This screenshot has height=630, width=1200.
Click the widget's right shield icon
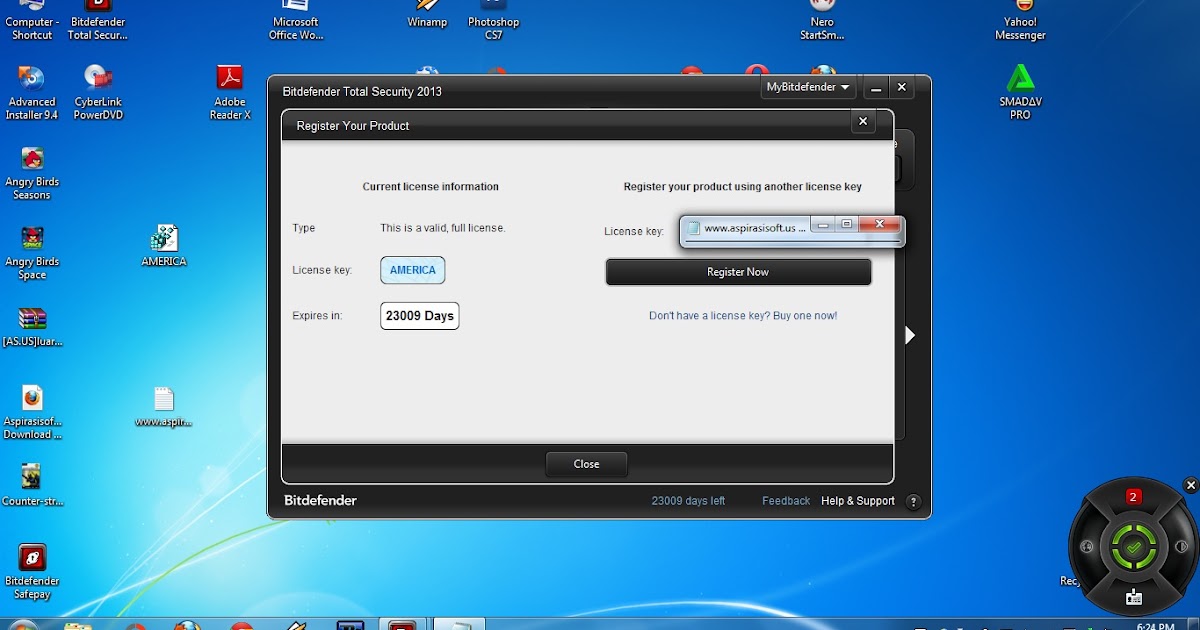[1180, 547]
